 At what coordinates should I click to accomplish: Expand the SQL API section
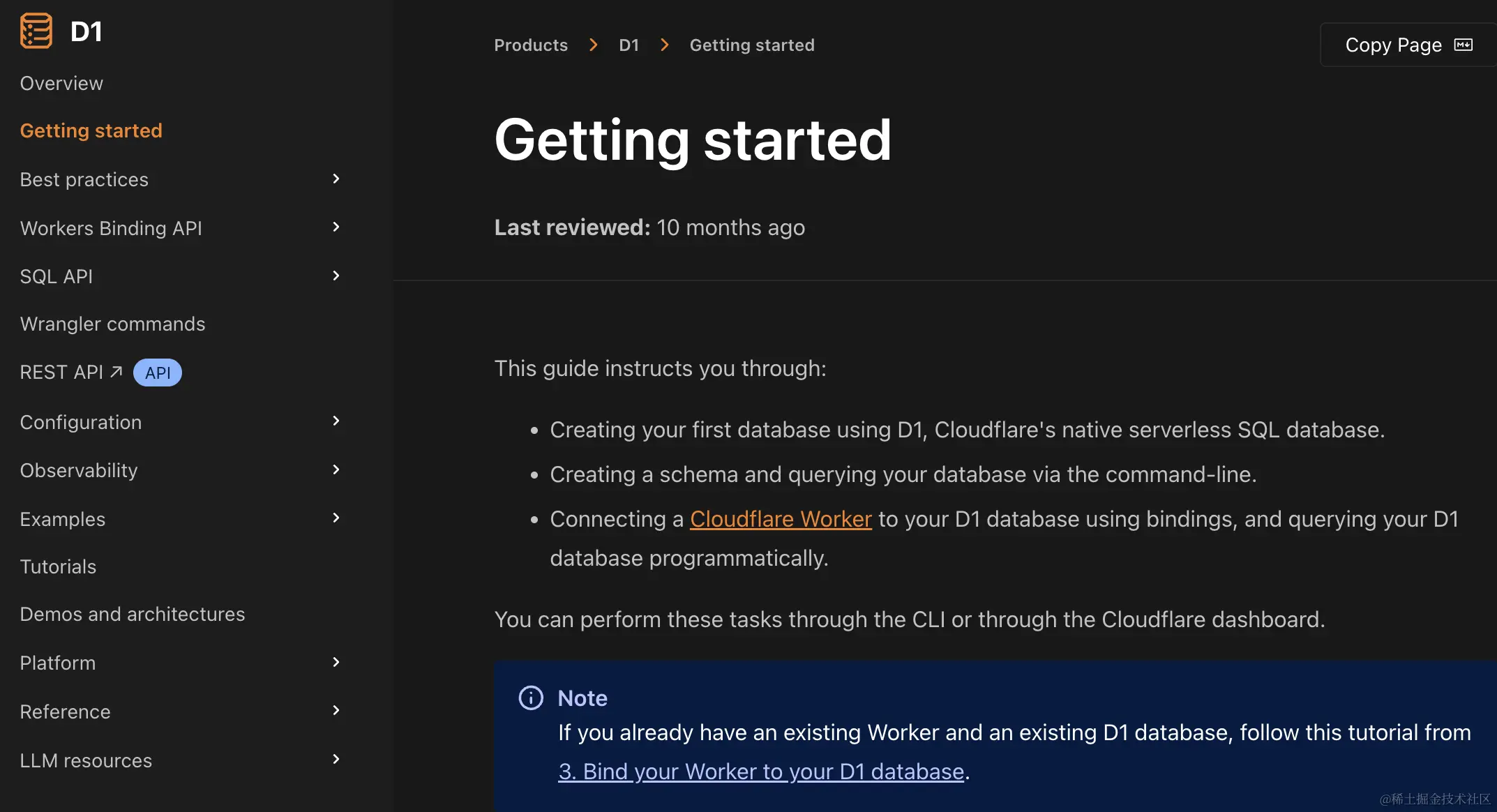click(x=336, y=275)
